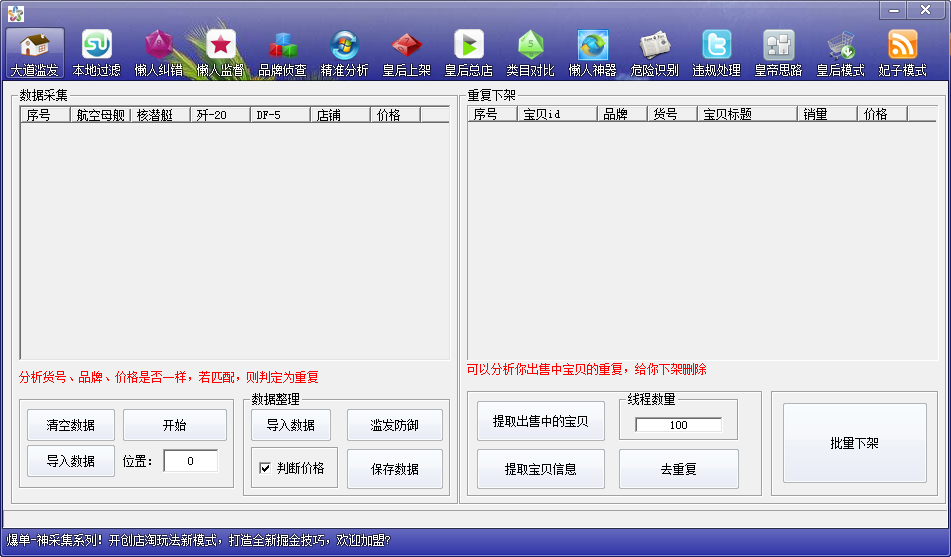Viewport: 951px width, 557px height.
Task: Open the 违规处理 bird icon
Action: point(716,53)
